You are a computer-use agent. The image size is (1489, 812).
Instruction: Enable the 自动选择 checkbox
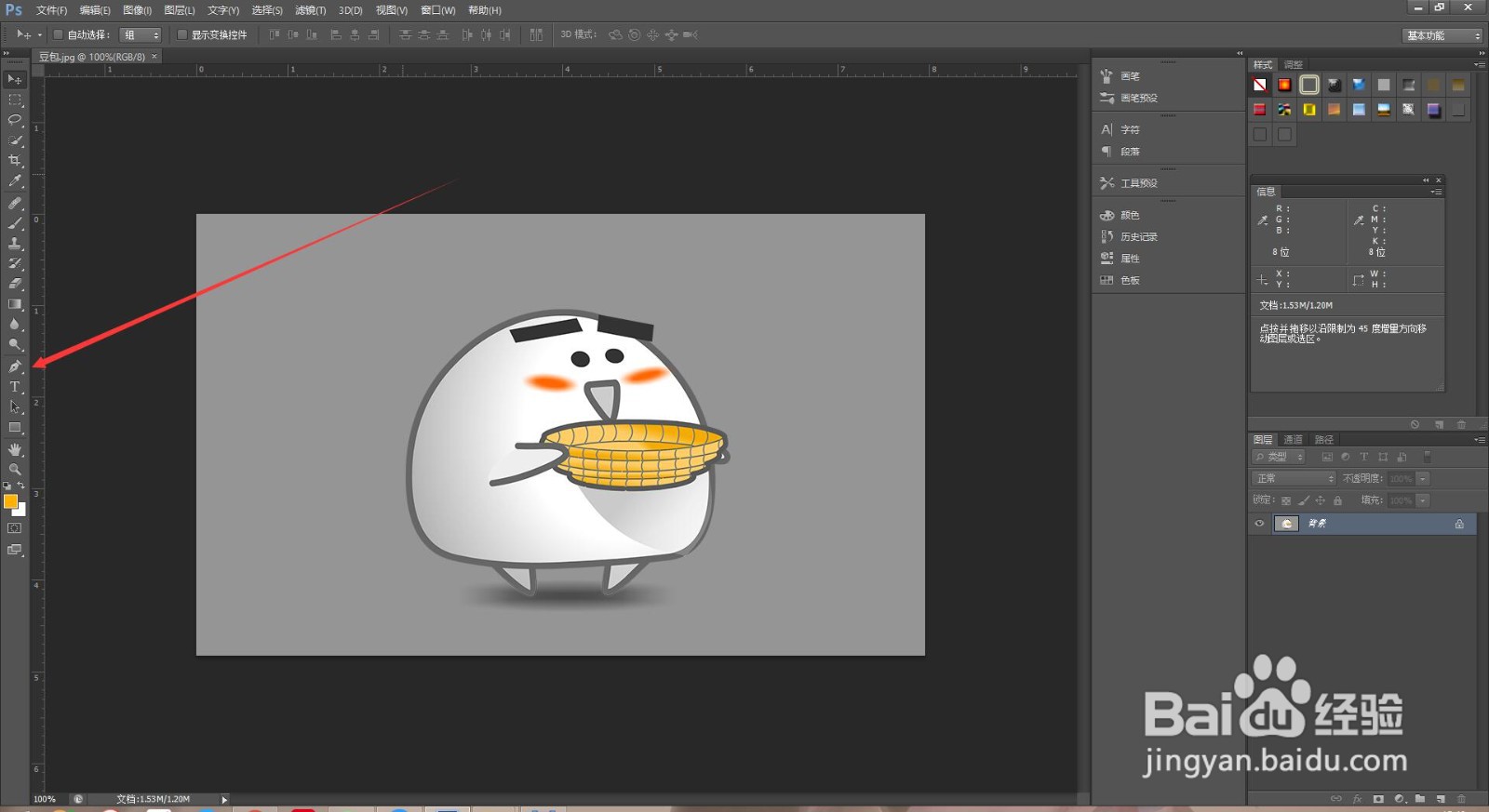coord(58,34)
